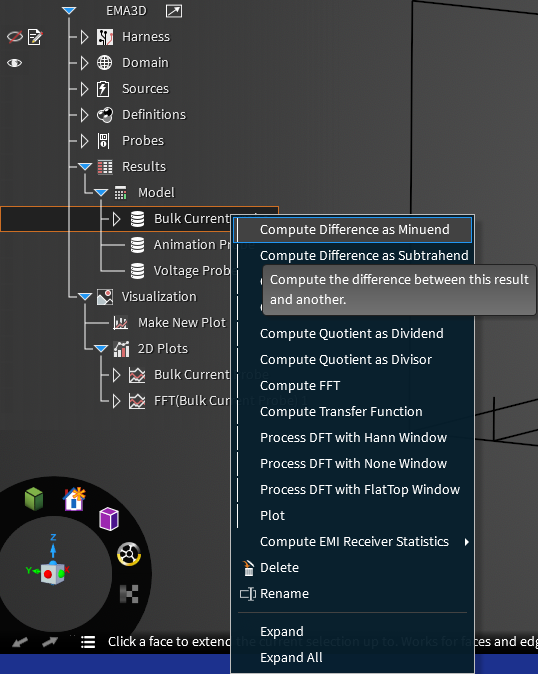Expand the Harness node

tap(85, 37)
